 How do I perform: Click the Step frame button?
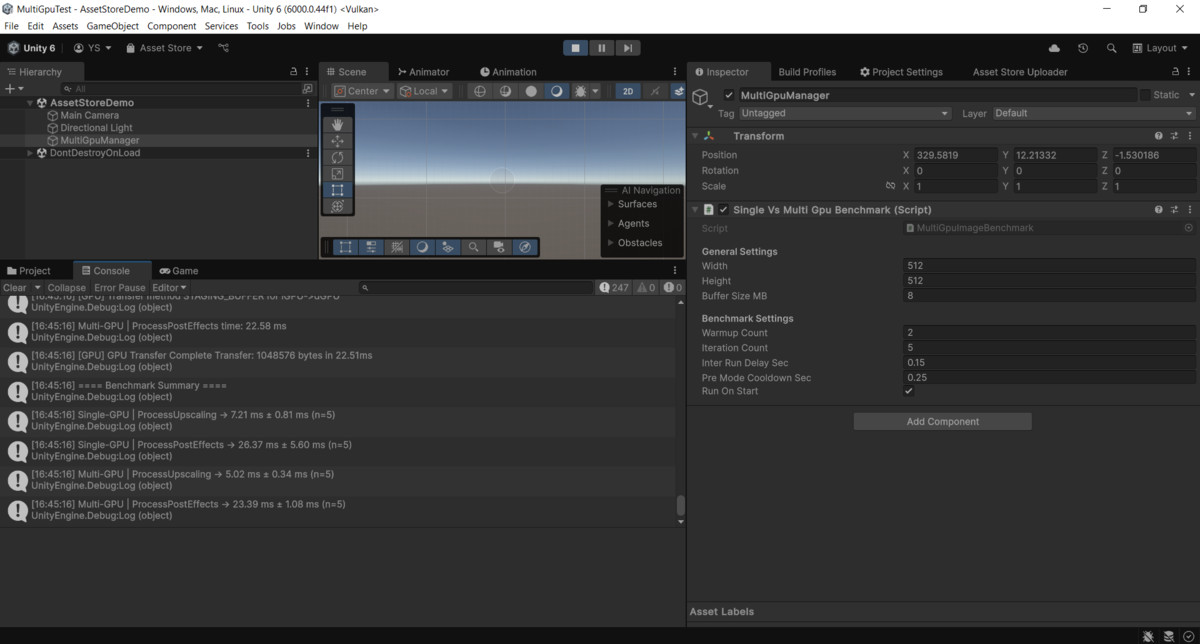point(627,48)
